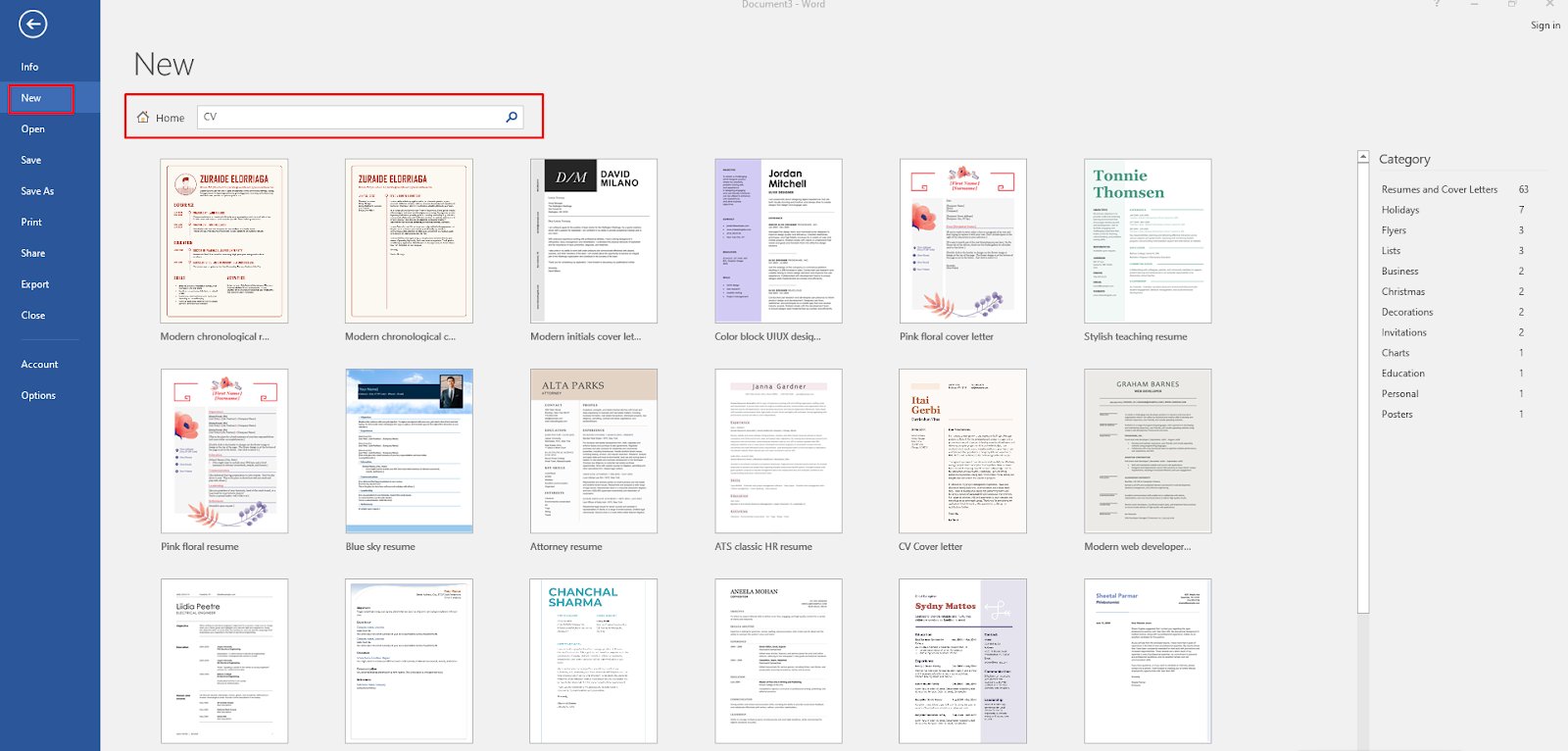This screenshot has height=751, width=1568.
Task: Open the Account settings page
Action: [39, 365]
